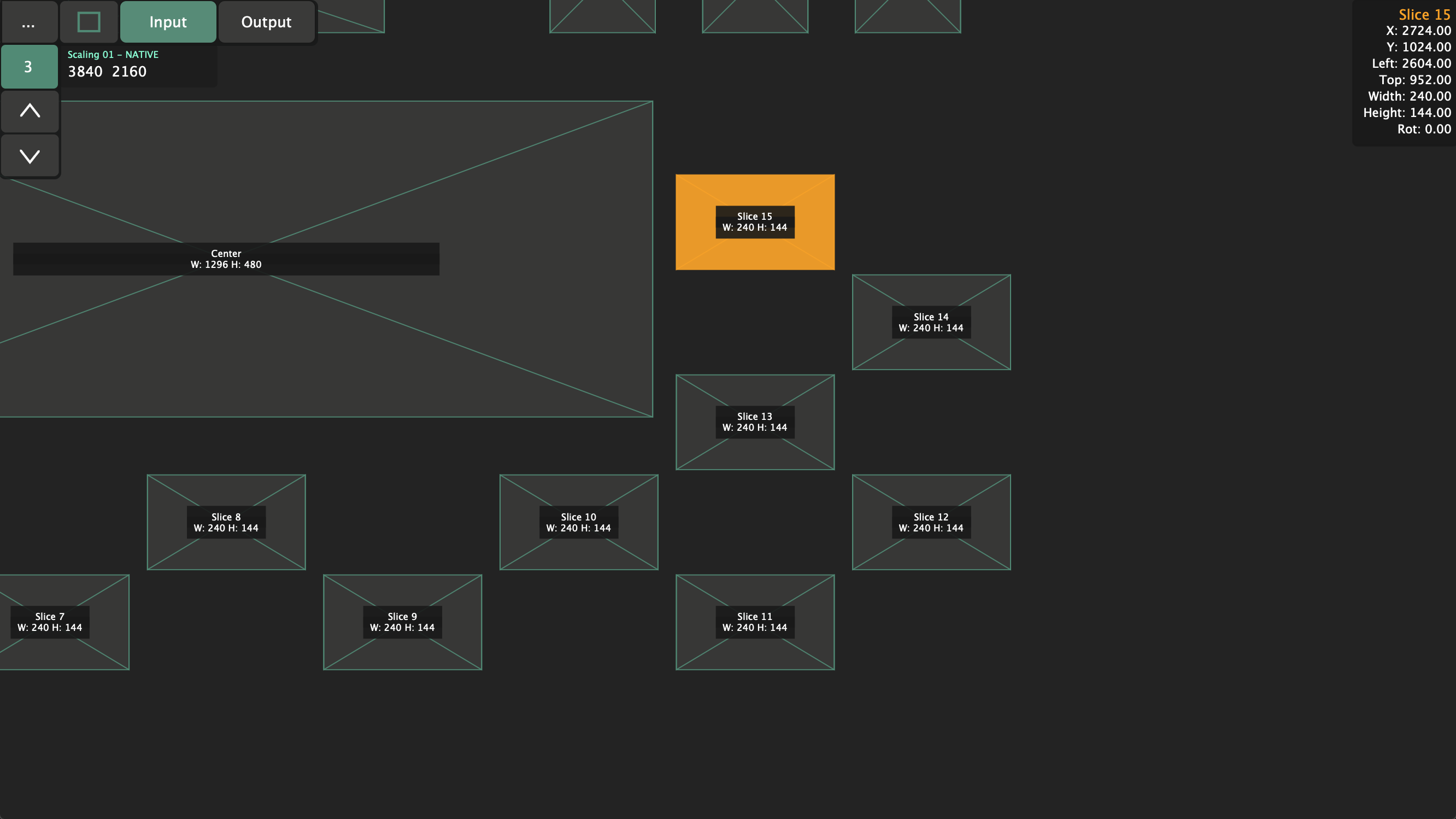The image size is (1456, 819).
Task: Select screen number 3 button
Action: 29,67
